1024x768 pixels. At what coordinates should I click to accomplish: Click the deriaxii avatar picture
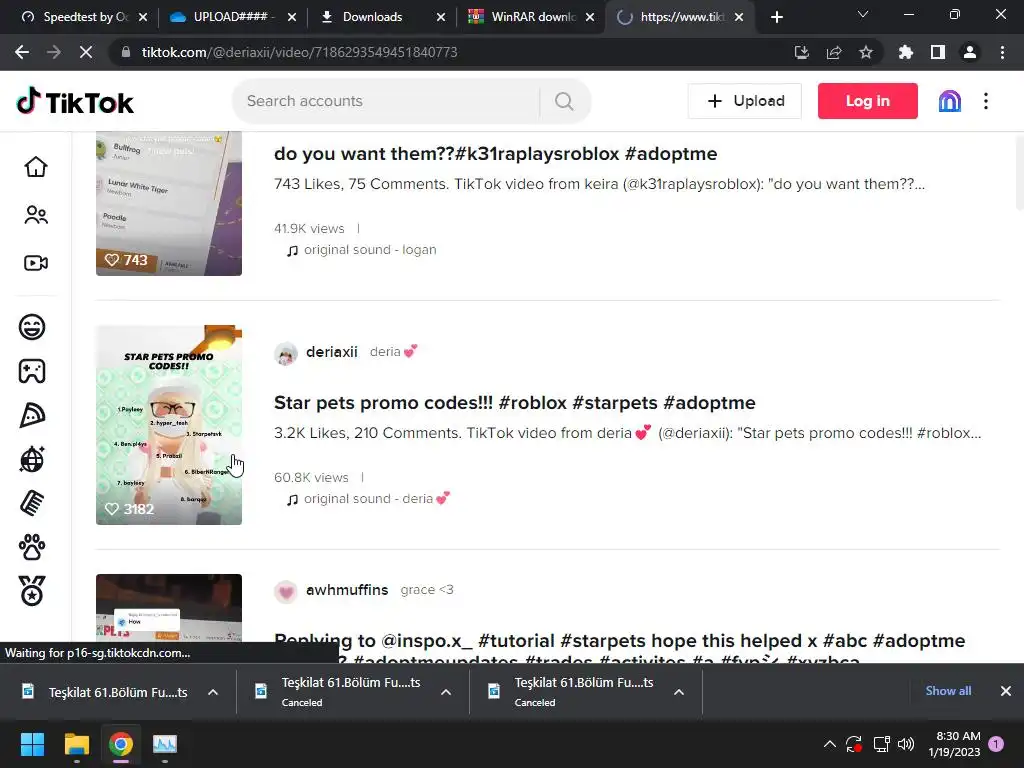click(x=285, y=353)
